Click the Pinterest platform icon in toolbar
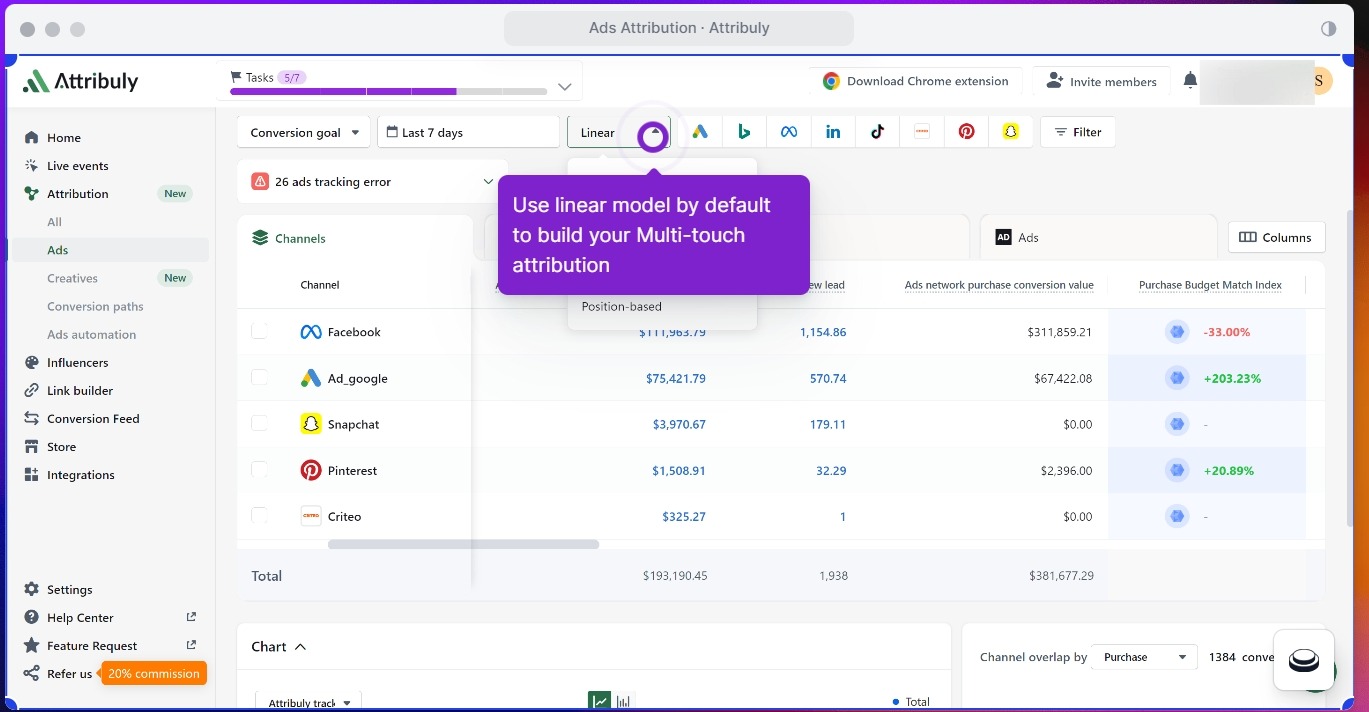The image size is (1369, 712). coord(966,130)
